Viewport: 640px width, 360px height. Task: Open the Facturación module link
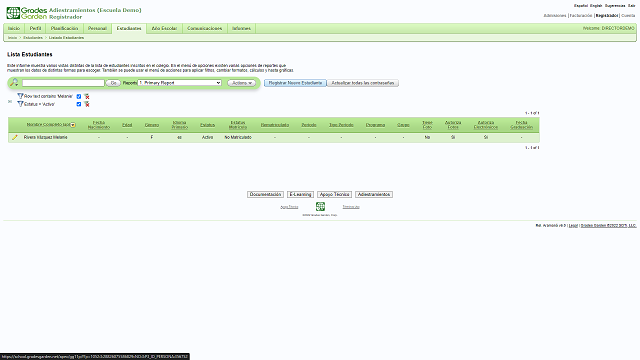(581, 16)
